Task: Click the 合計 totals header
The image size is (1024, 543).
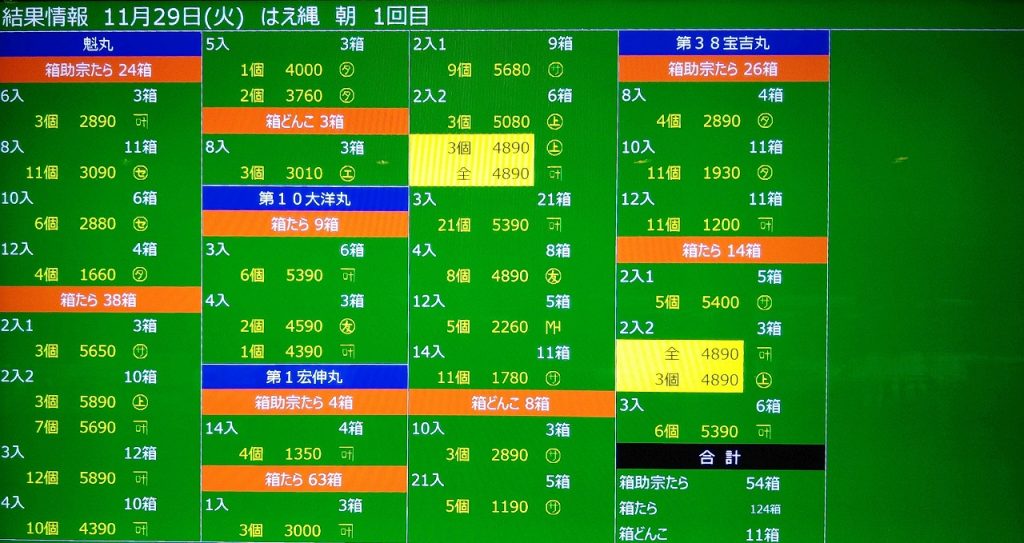Action: coord(722,456)
